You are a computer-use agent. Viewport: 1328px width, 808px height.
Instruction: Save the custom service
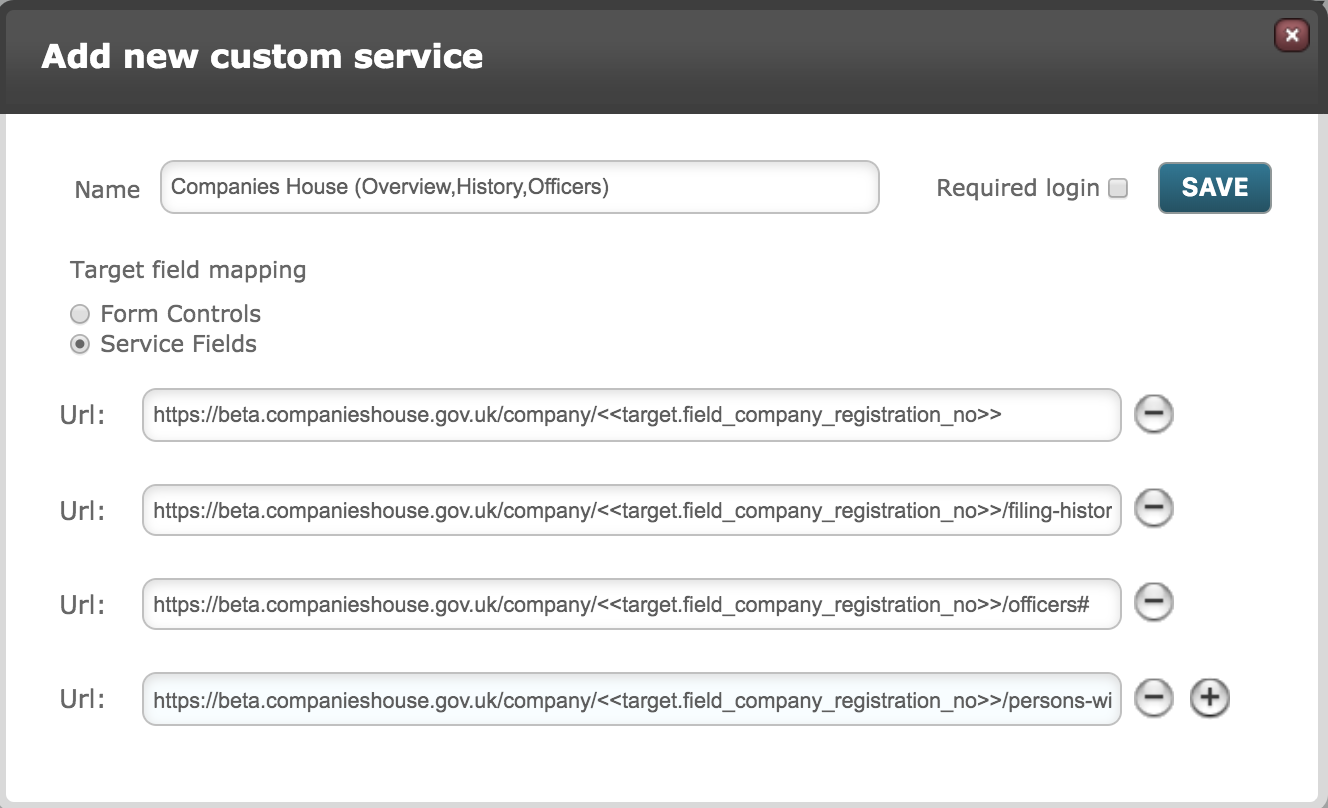click(1214, 188)
